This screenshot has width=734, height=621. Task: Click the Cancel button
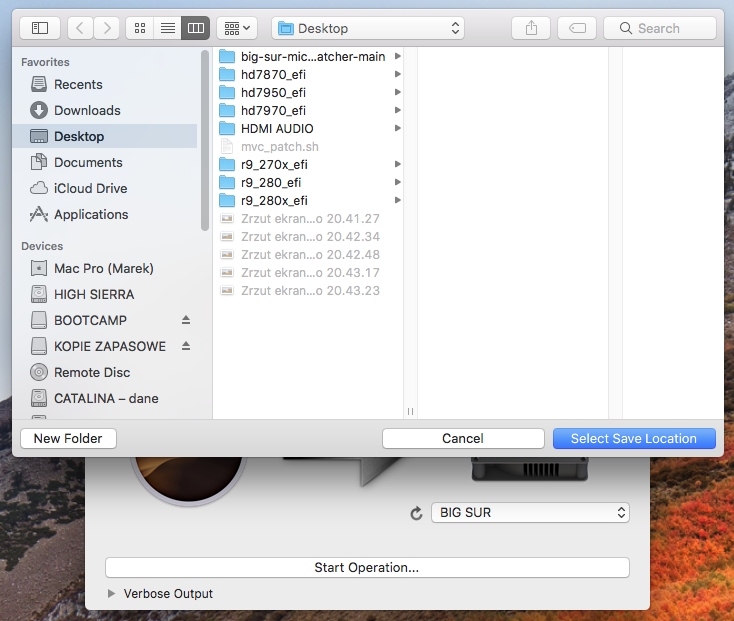[463, 438]
